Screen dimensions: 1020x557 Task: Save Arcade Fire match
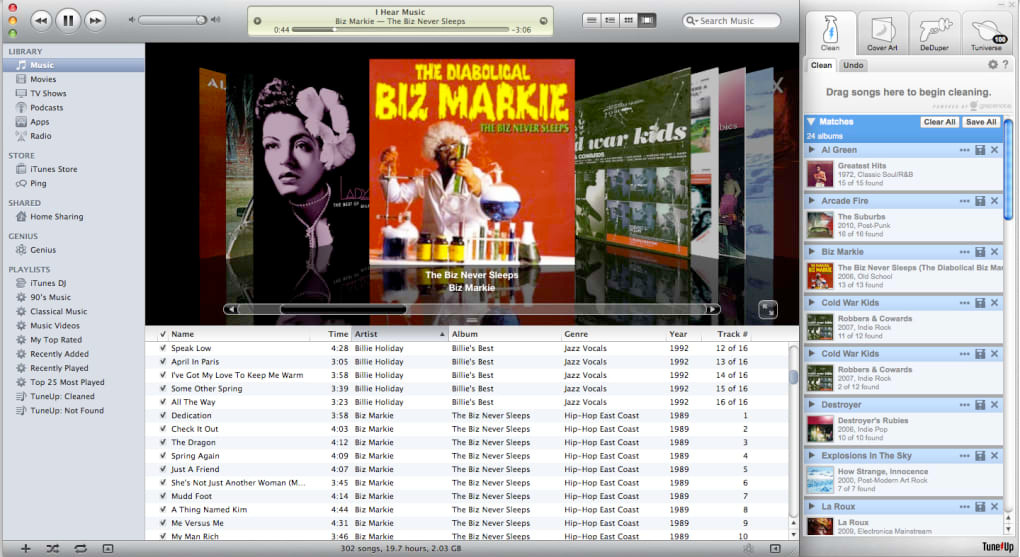980,201
